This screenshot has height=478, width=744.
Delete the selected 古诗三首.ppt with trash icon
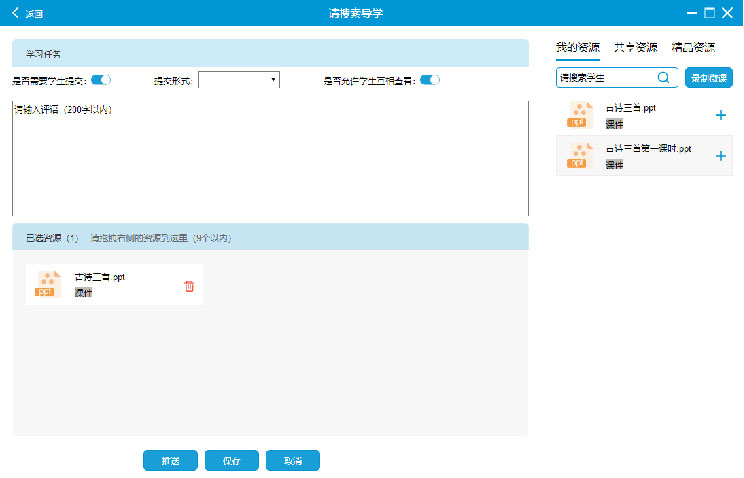point(189,286)
